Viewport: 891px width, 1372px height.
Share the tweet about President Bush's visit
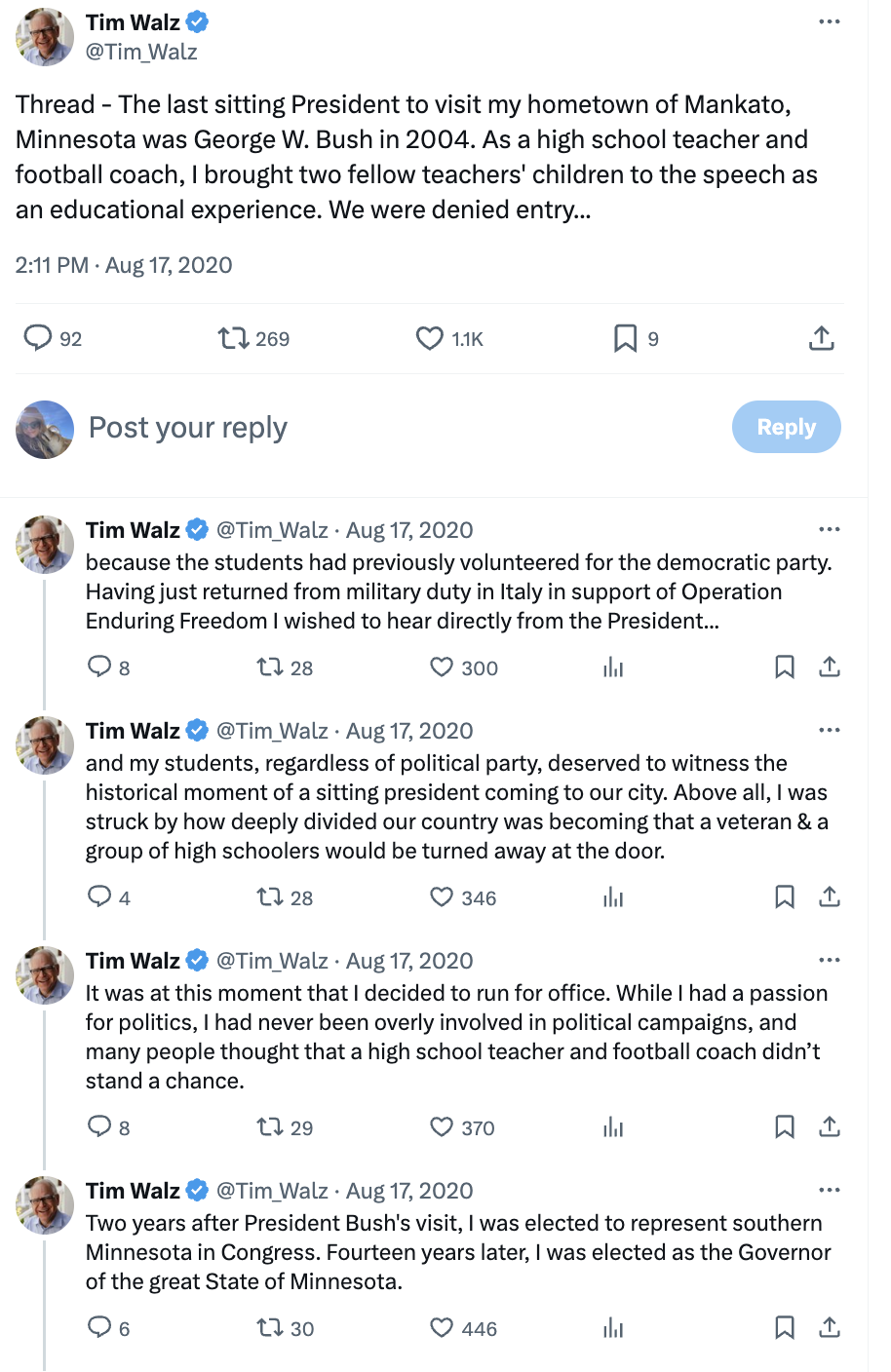(830, 1327)
